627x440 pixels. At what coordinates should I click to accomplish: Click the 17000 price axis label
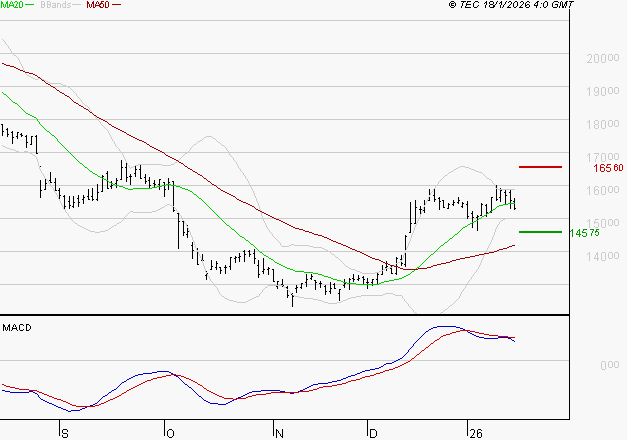click(603, 157)
